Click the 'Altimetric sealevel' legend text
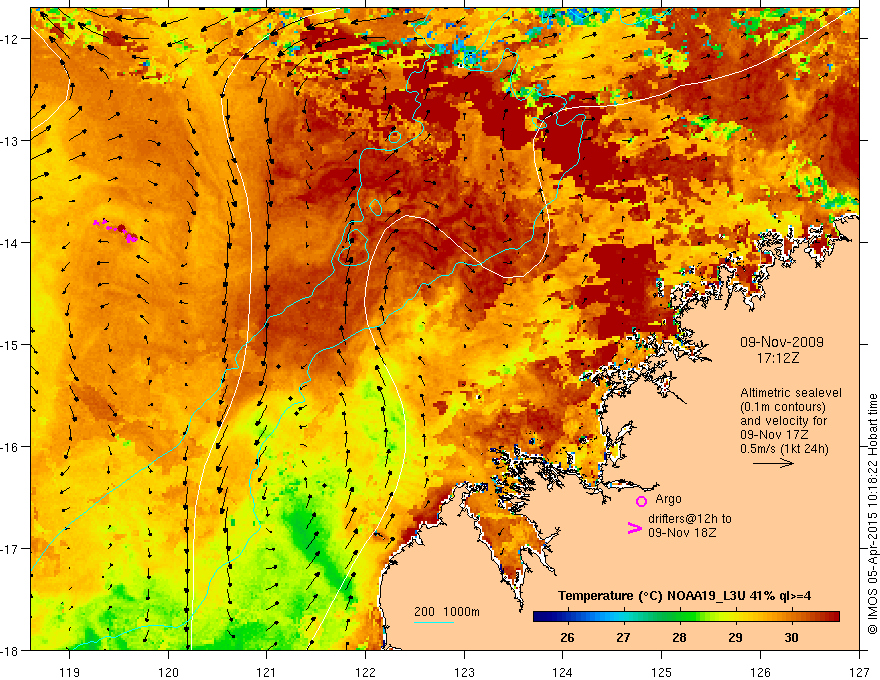880x680 pixels. [791, 393]
